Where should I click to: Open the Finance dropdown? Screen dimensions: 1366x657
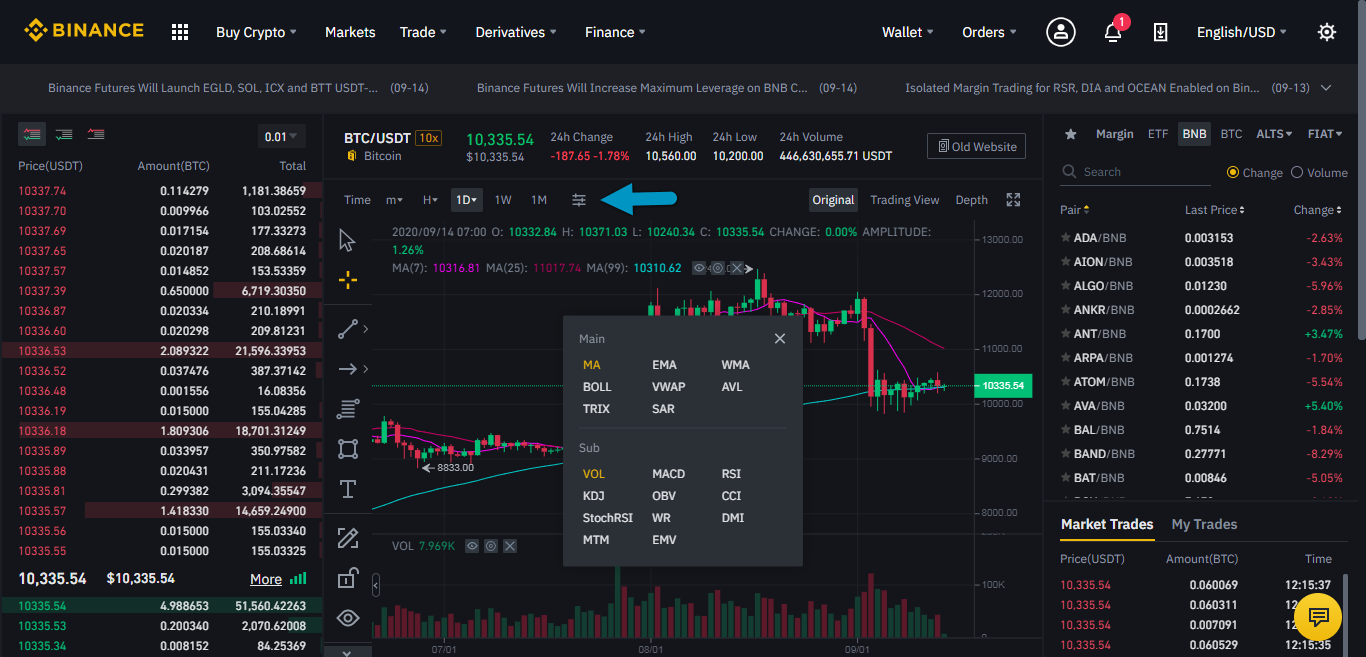click(x=615, y=32)
